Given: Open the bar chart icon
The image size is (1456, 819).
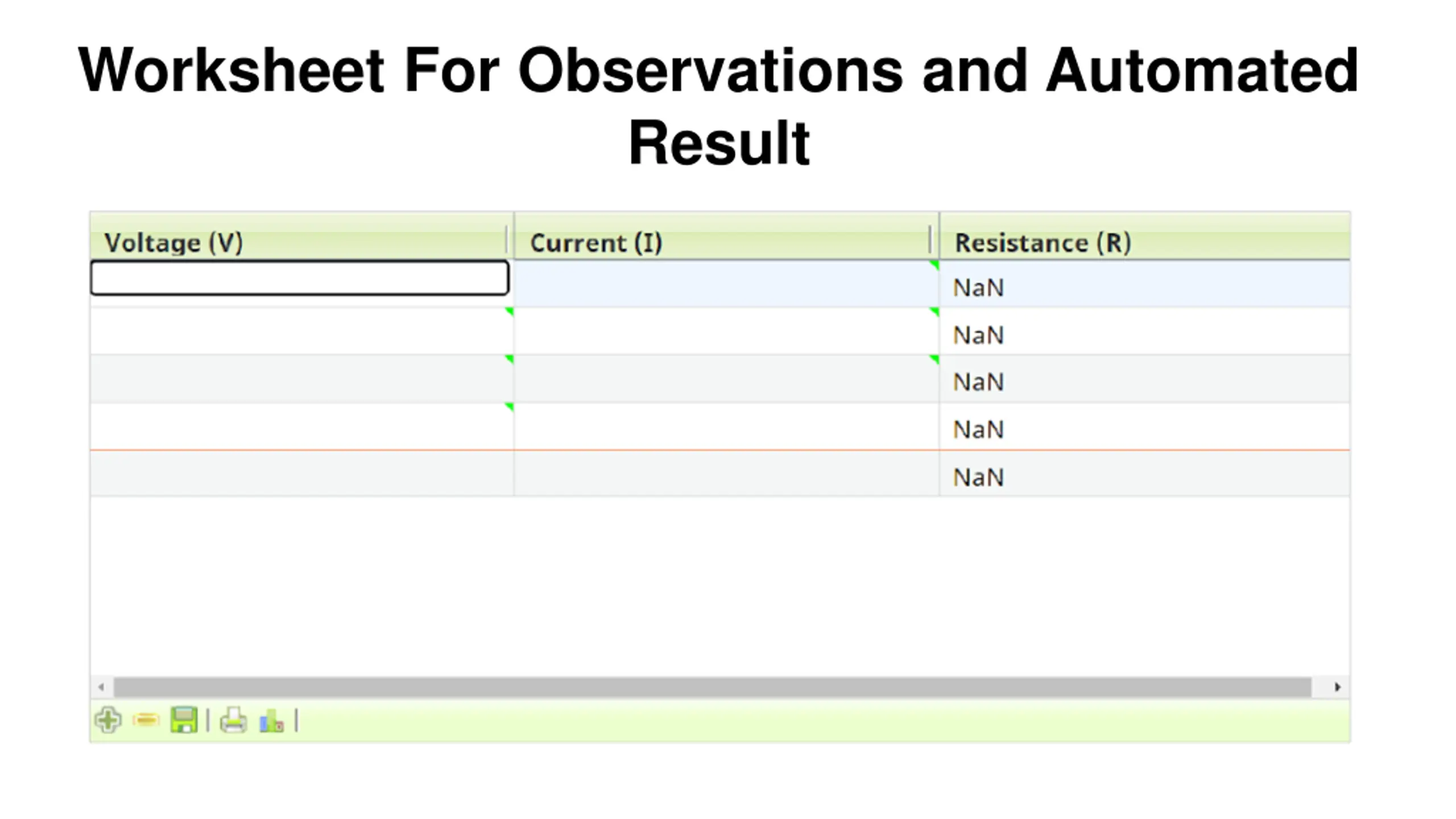Looking at the screenshot, I should [271, 721].
